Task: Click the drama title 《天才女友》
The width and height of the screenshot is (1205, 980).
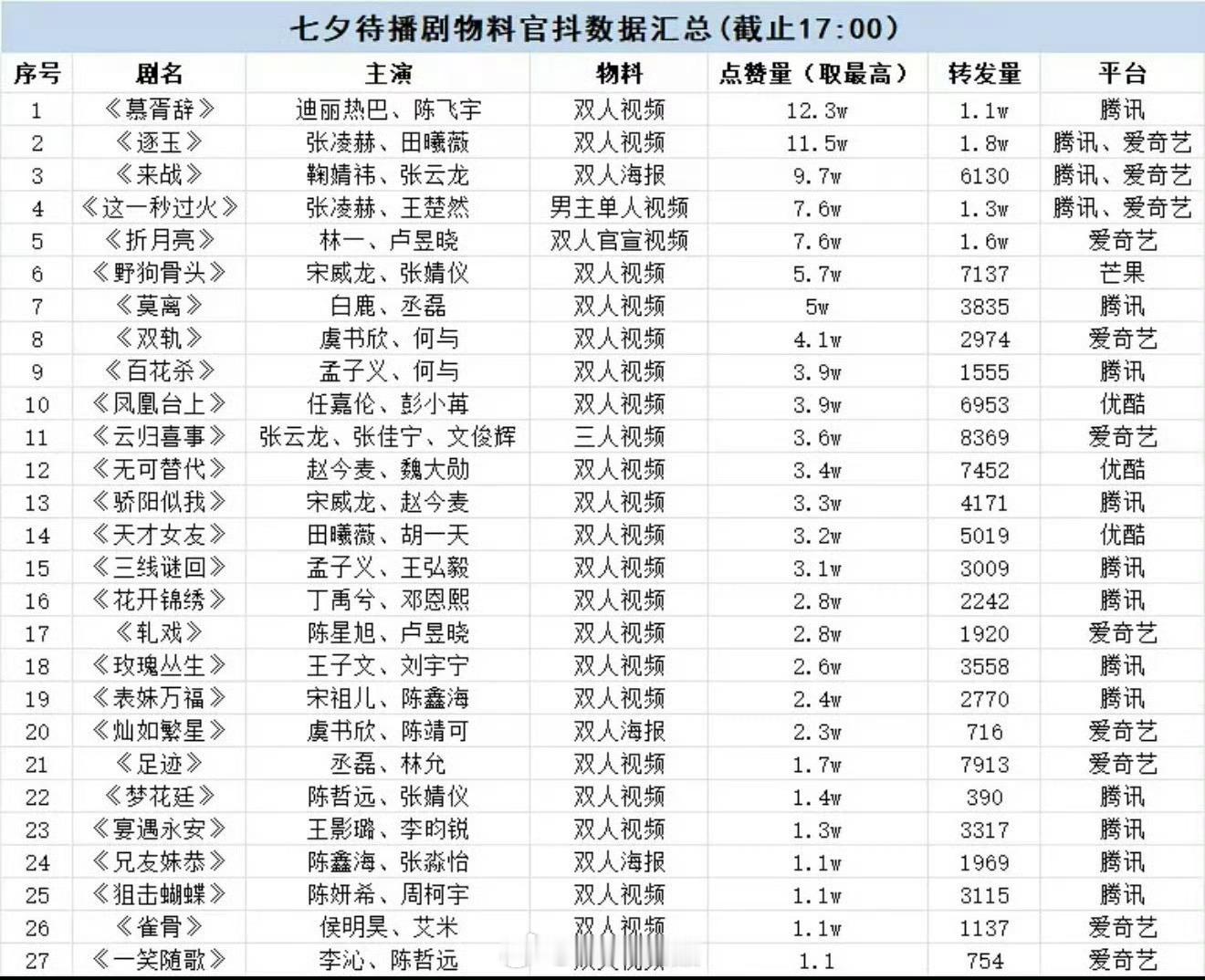Action: pos(160,536)
